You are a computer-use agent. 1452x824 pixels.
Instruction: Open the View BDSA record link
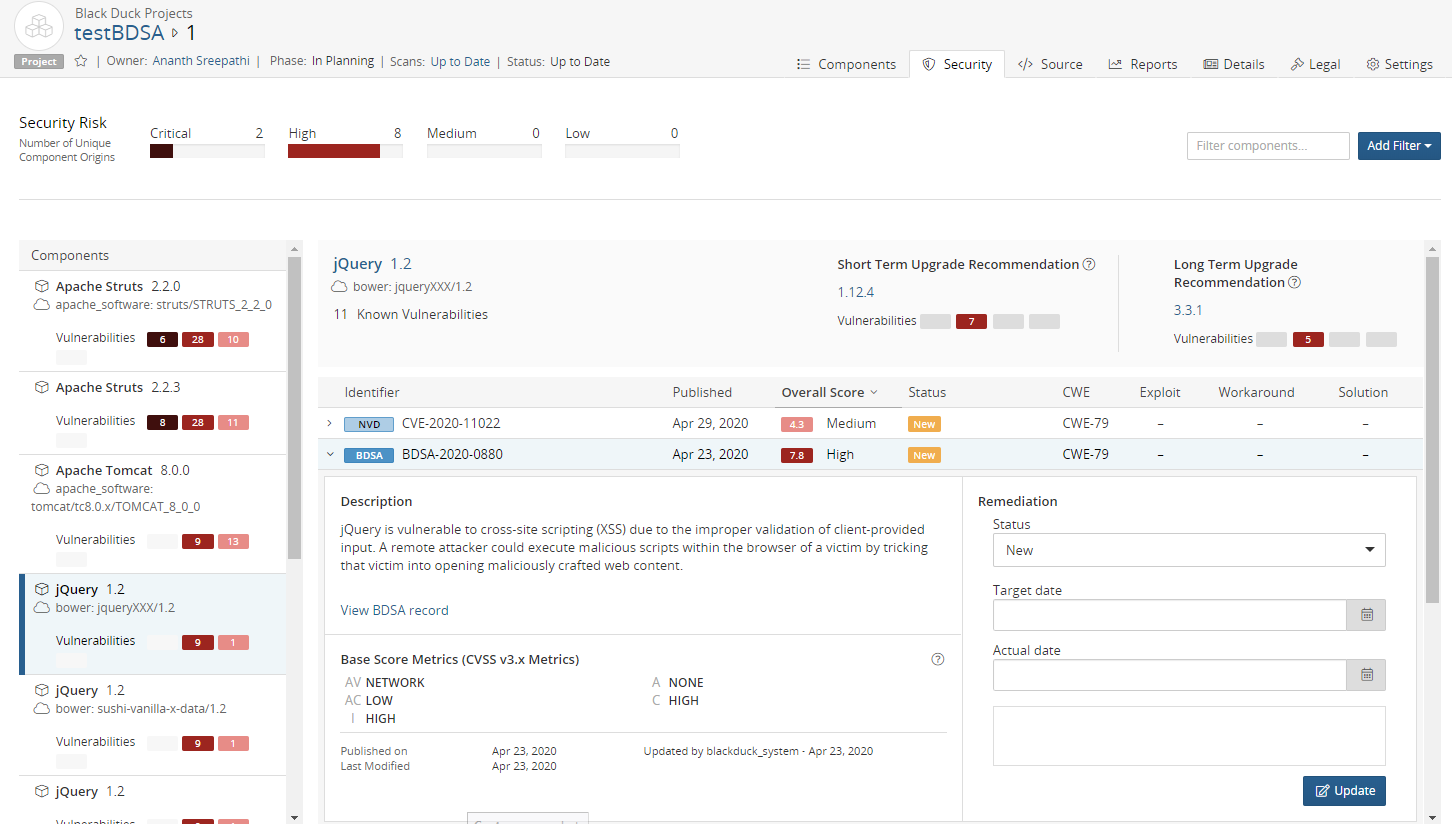coord(394,610)
